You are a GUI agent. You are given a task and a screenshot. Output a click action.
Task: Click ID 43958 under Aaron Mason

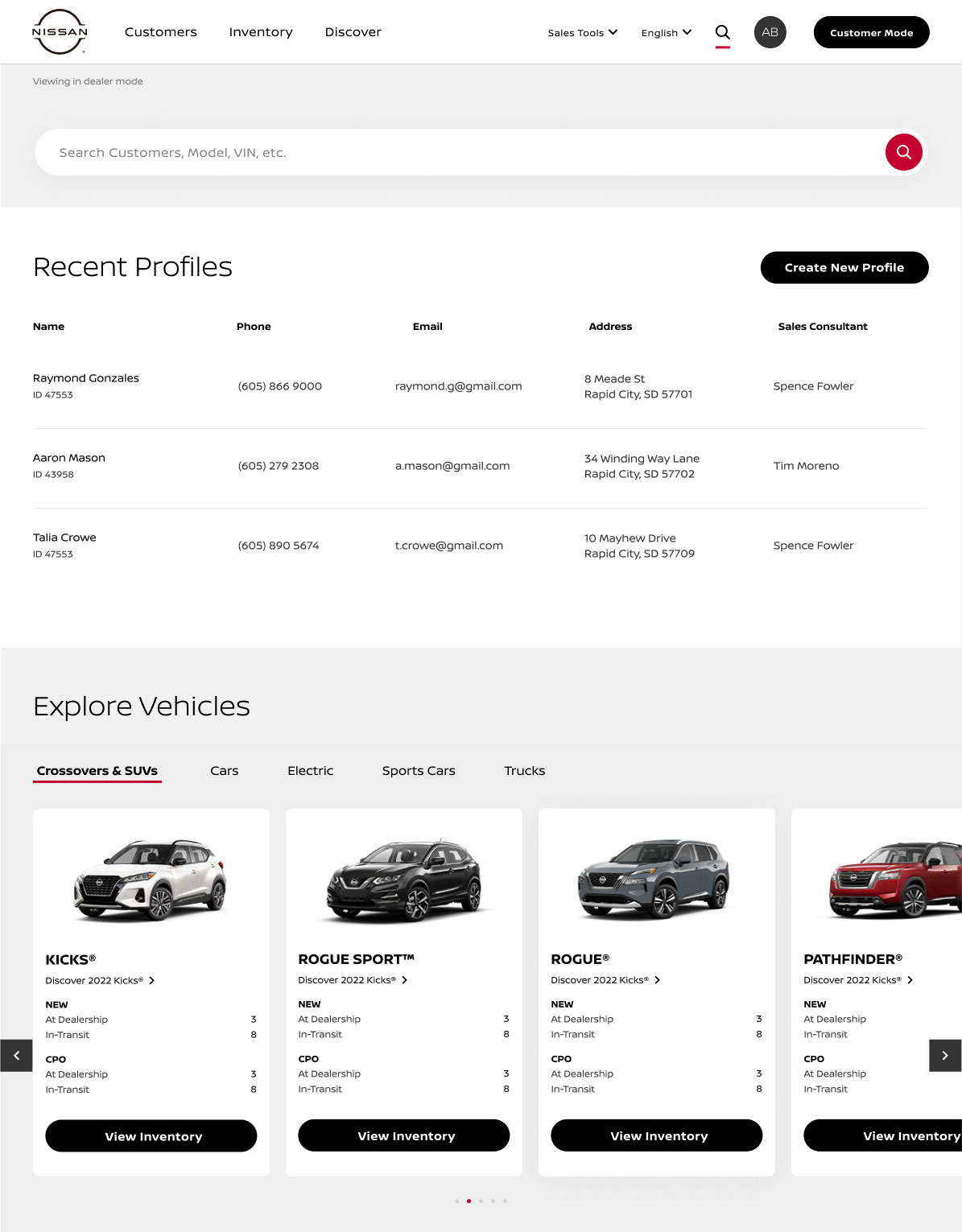tap(53, 474)
